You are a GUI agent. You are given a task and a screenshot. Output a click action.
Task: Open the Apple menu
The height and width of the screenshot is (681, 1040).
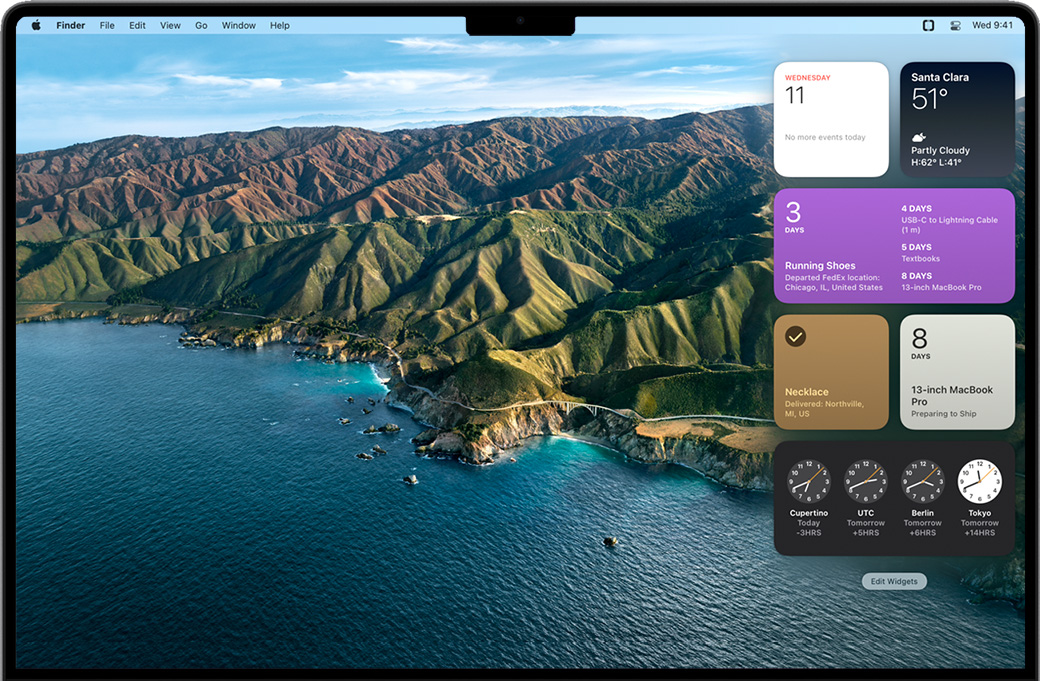coord(36,25)
